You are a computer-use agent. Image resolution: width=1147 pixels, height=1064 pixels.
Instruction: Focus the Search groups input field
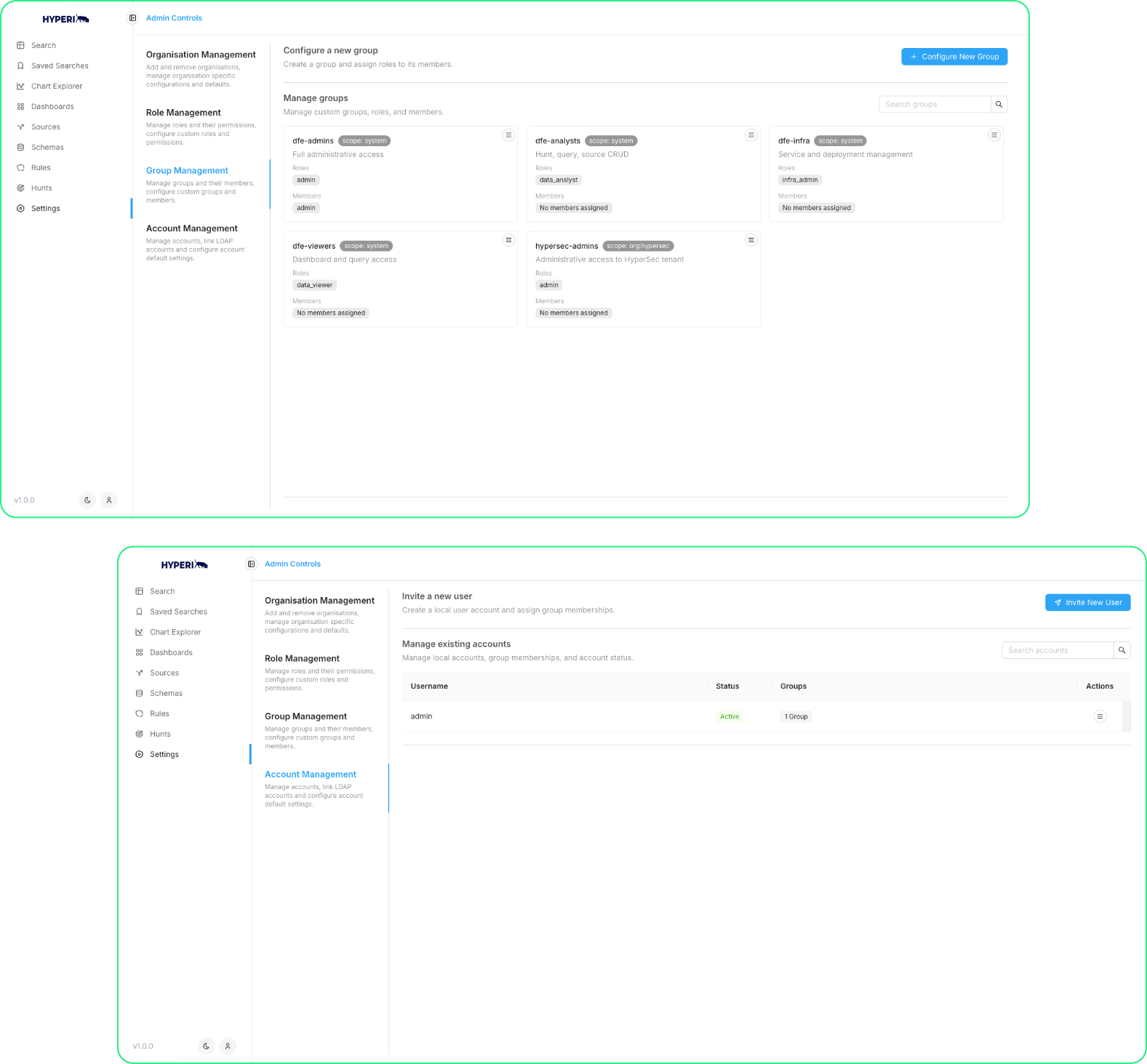coord(935,105)
